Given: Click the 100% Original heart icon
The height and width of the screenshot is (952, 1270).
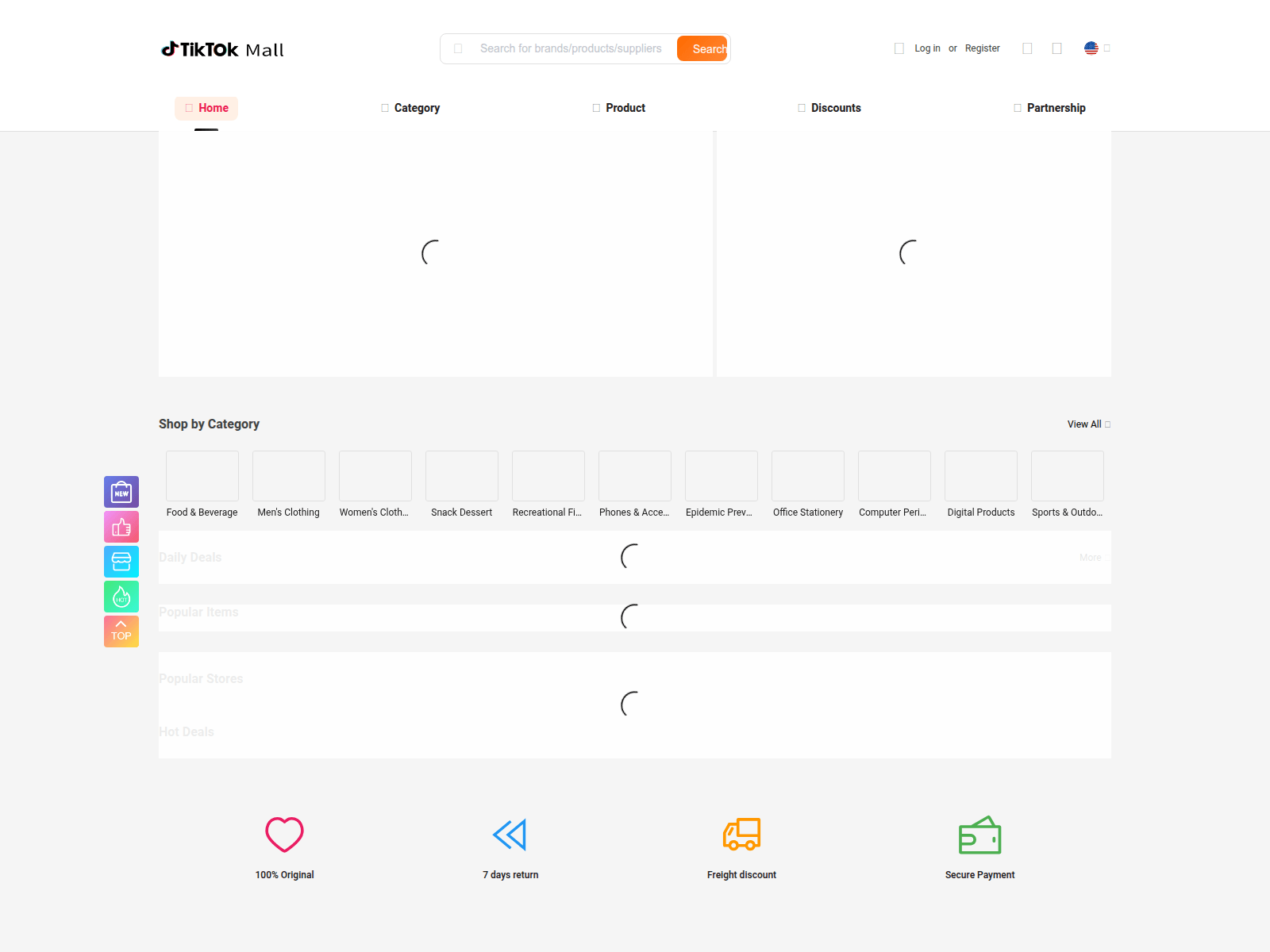Looking at the screenshot, I should click(284, 835).
